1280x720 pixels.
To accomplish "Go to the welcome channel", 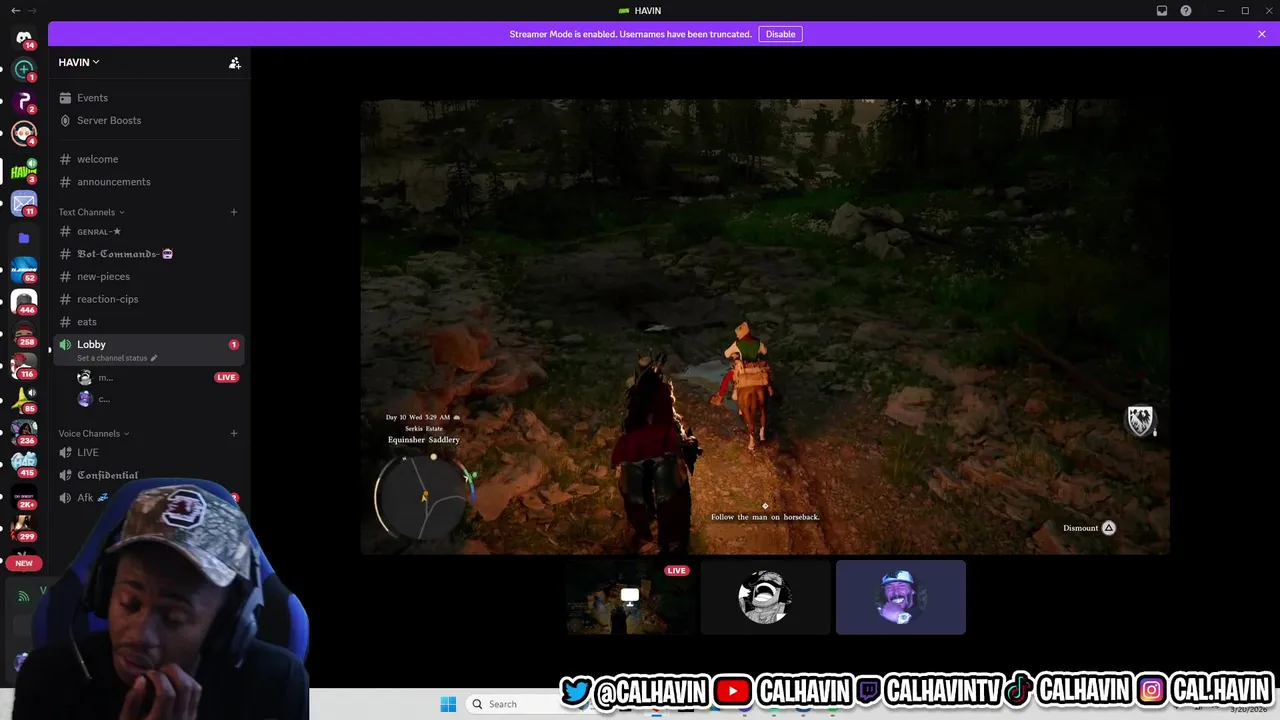I will click(148, 159).
